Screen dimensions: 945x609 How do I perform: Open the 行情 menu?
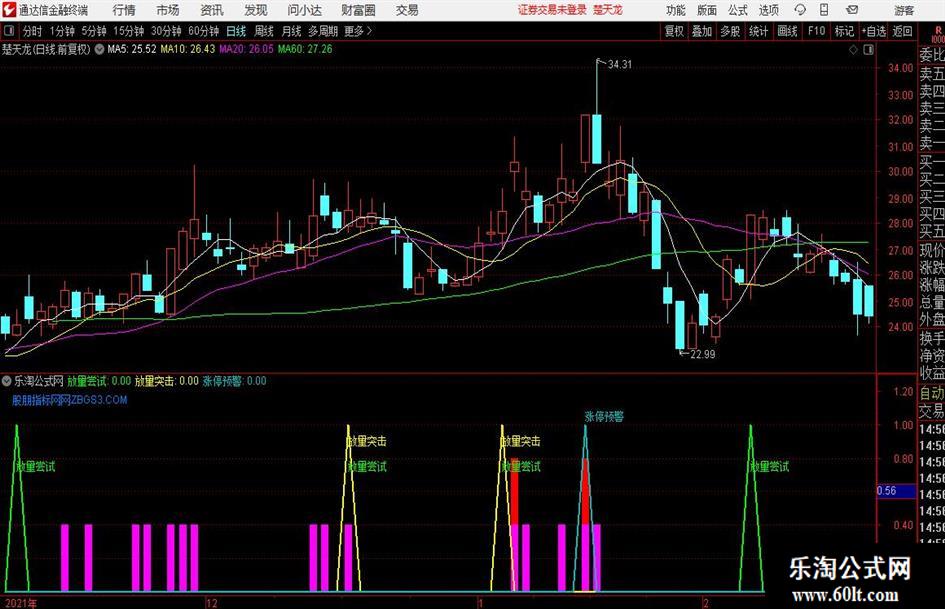[124, 10]
